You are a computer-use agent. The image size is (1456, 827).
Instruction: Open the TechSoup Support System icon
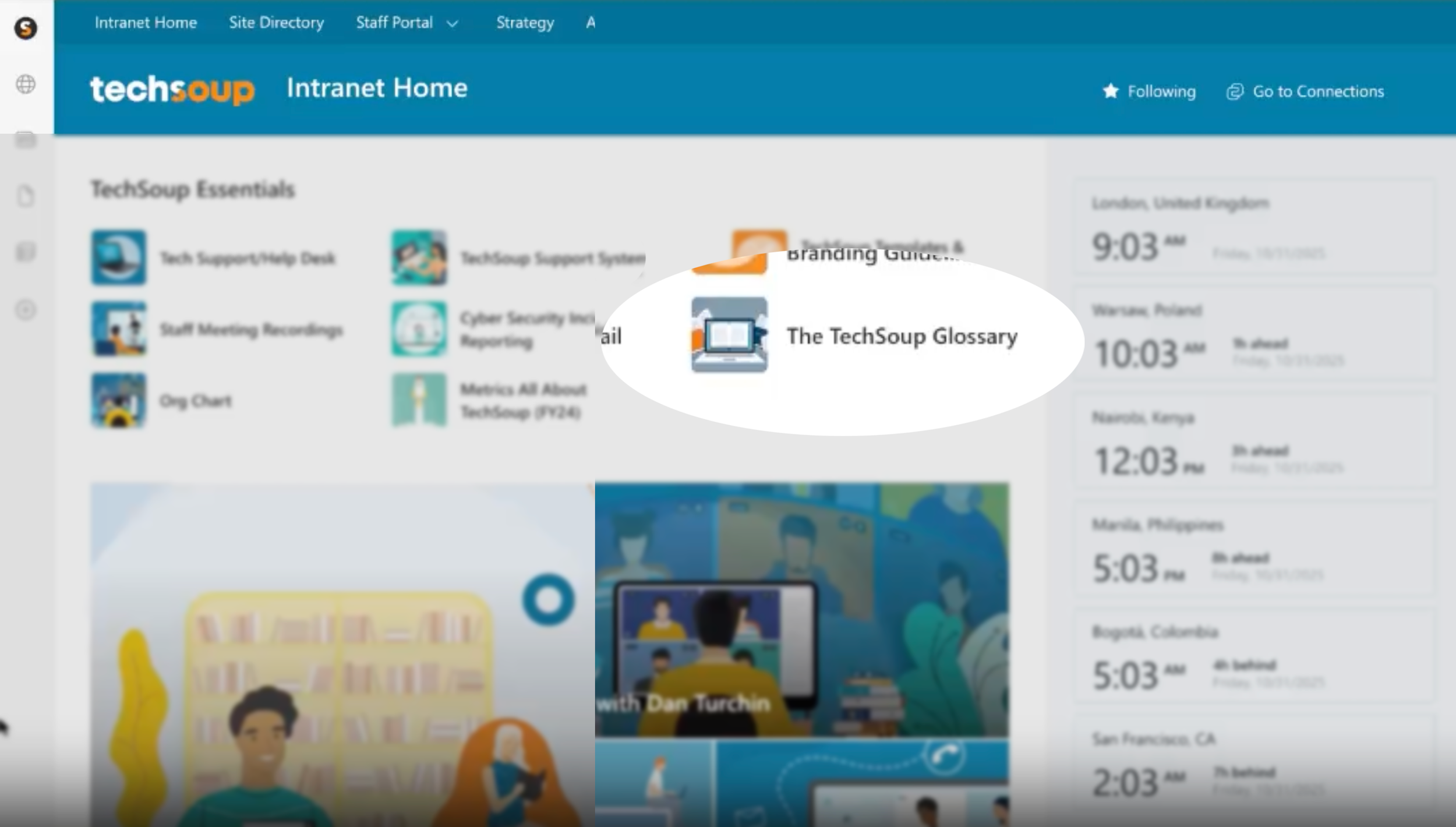coord(419,257)
